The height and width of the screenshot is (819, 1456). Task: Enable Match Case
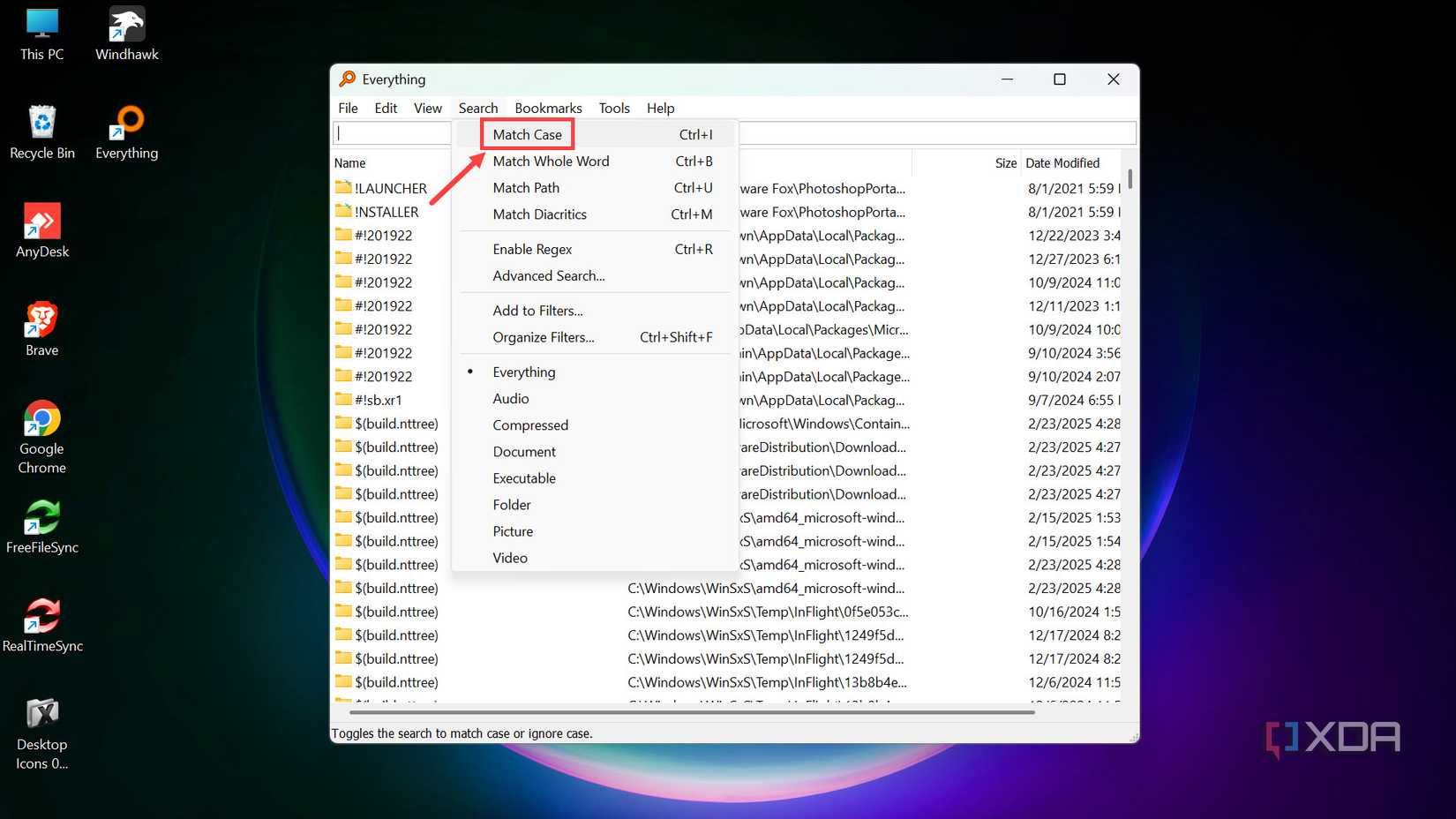(527, 134)
